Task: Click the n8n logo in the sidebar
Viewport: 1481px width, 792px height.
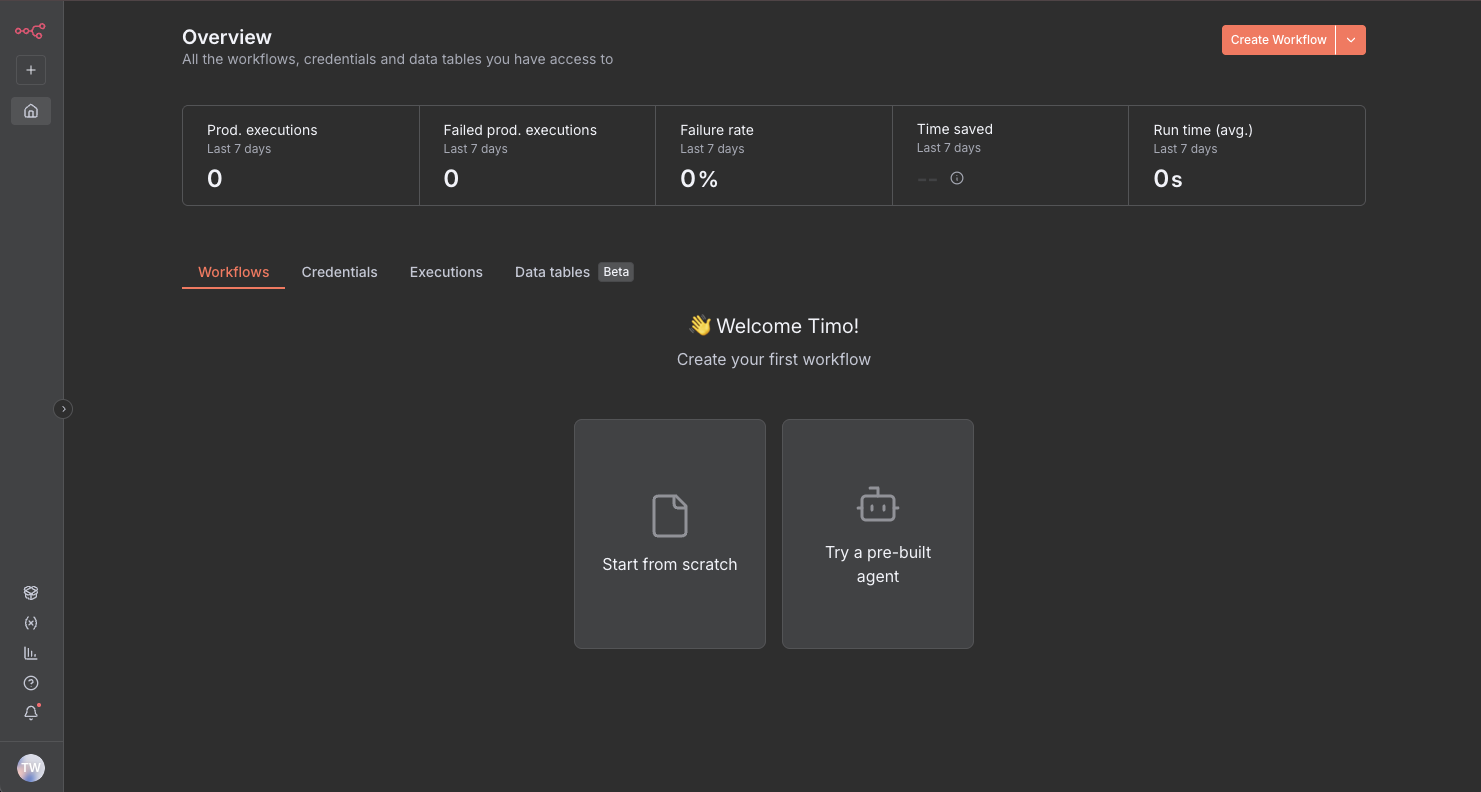Action: [x=30, y=31]
